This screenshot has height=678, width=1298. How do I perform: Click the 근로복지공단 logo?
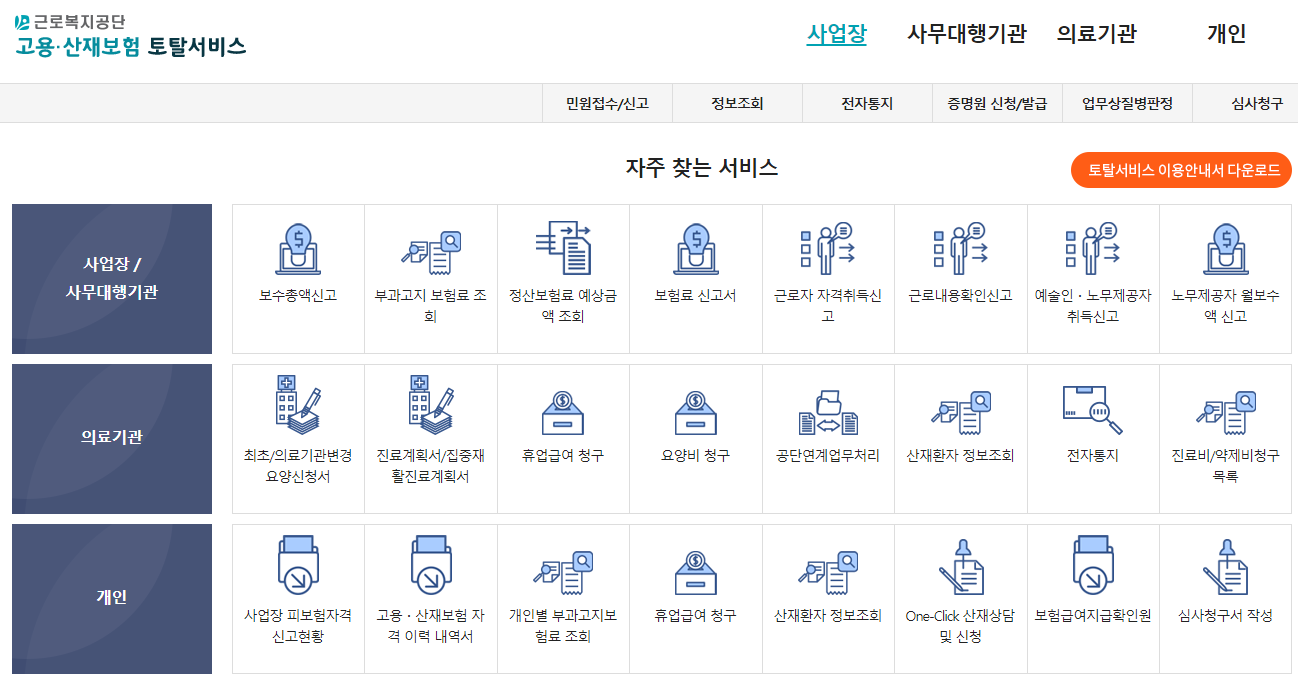coord(70,20)
